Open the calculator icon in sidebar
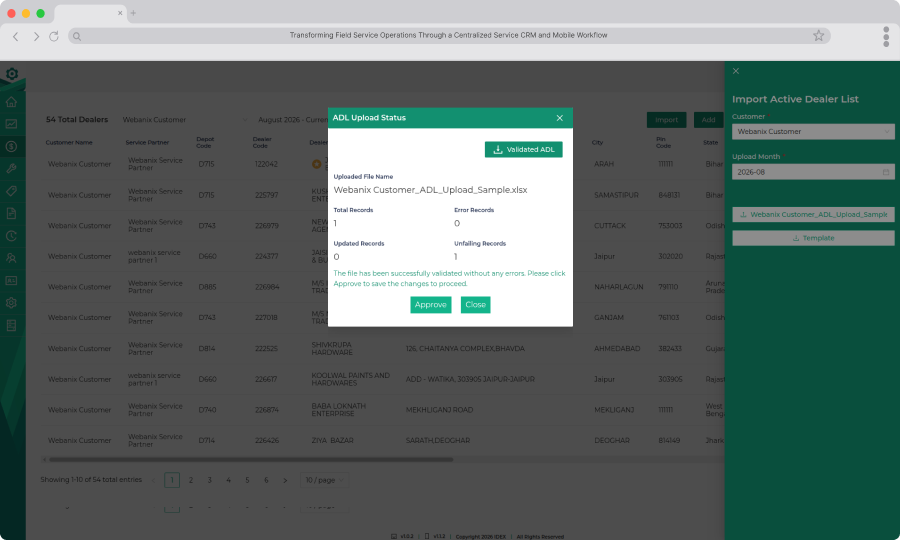This screenshot has width=900, height=540. 11,325
